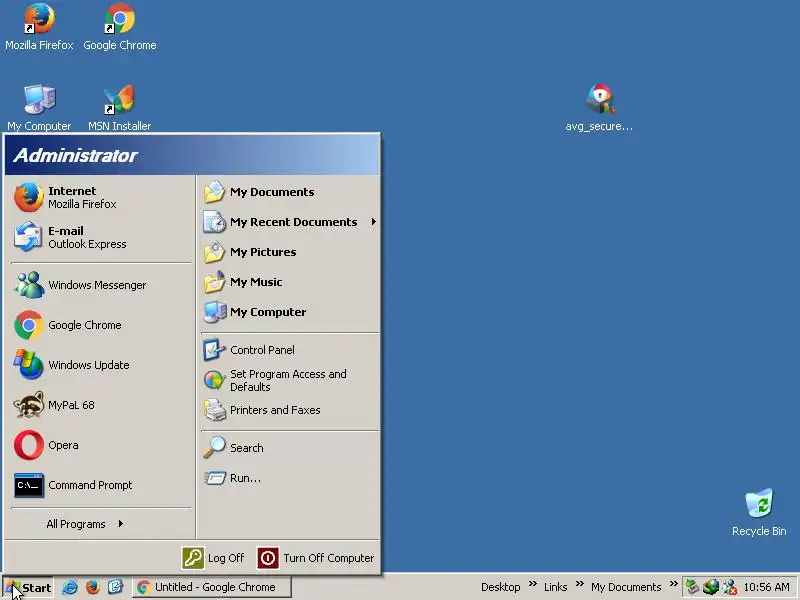Viewport: 800px width, 600px height.
Task: Open Command Prompt from Start menu
Action: [x=99, y=485]
